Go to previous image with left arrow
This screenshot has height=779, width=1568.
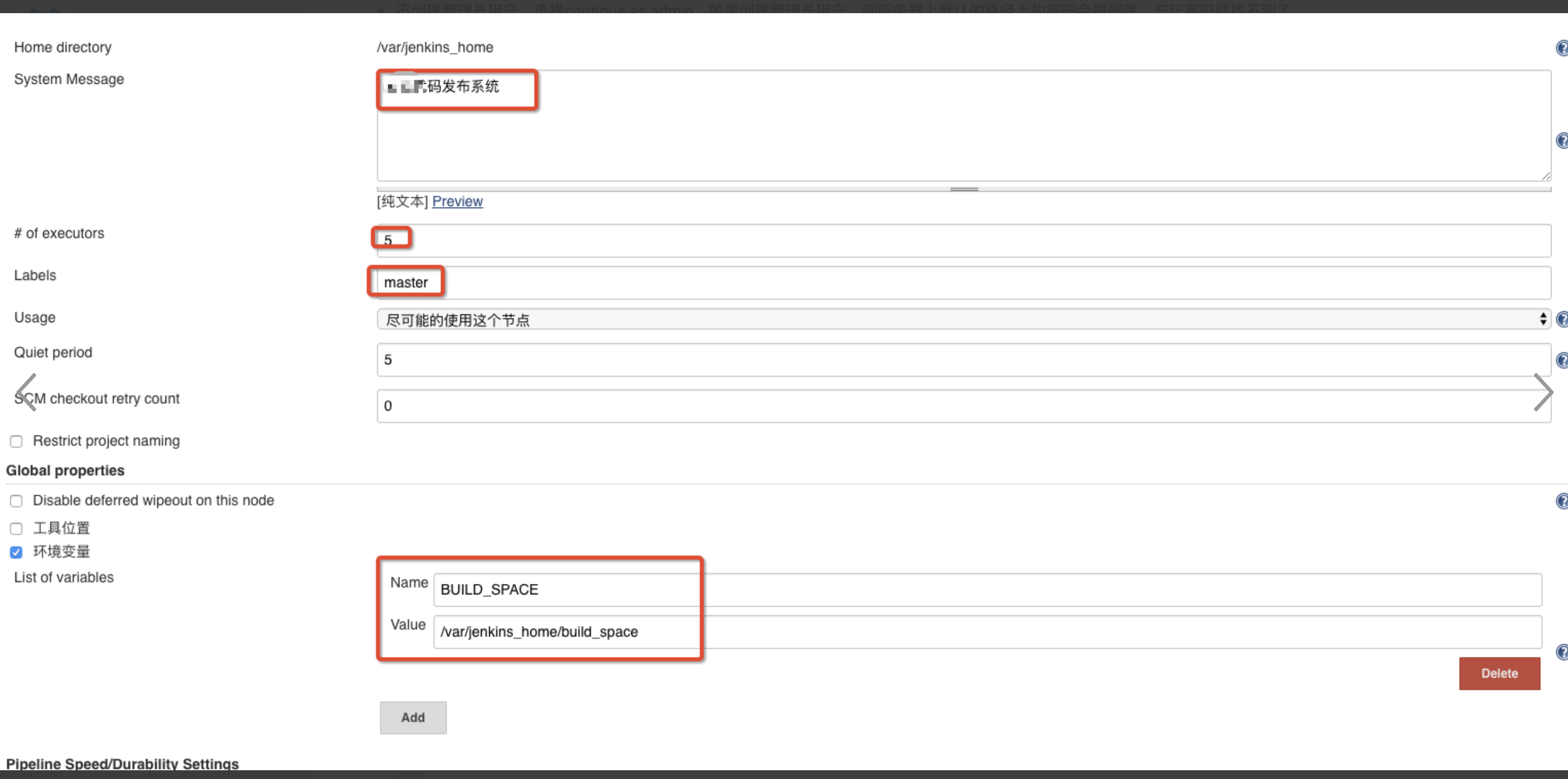(26, 393)
